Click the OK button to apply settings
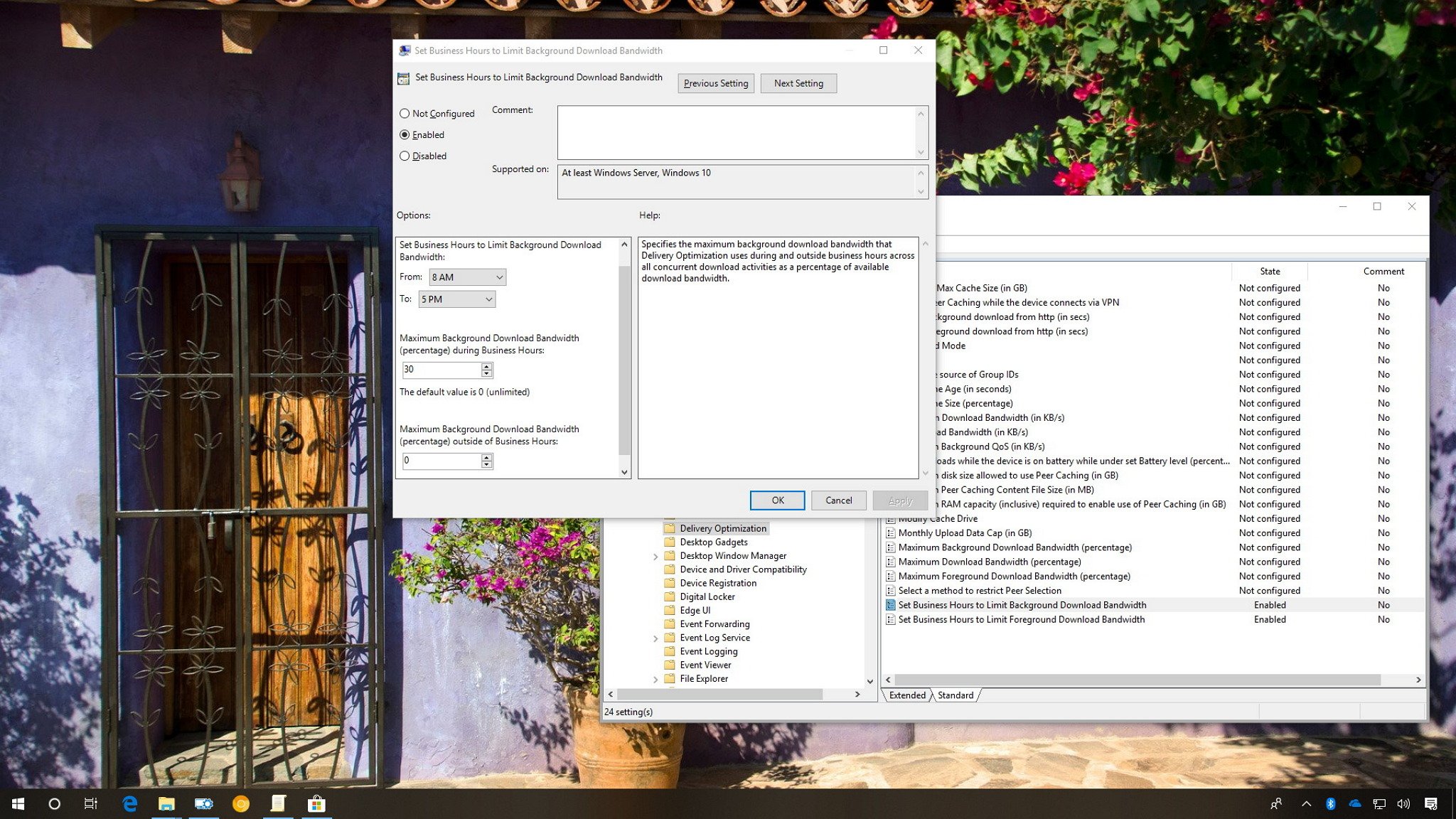 pos(778,500)
